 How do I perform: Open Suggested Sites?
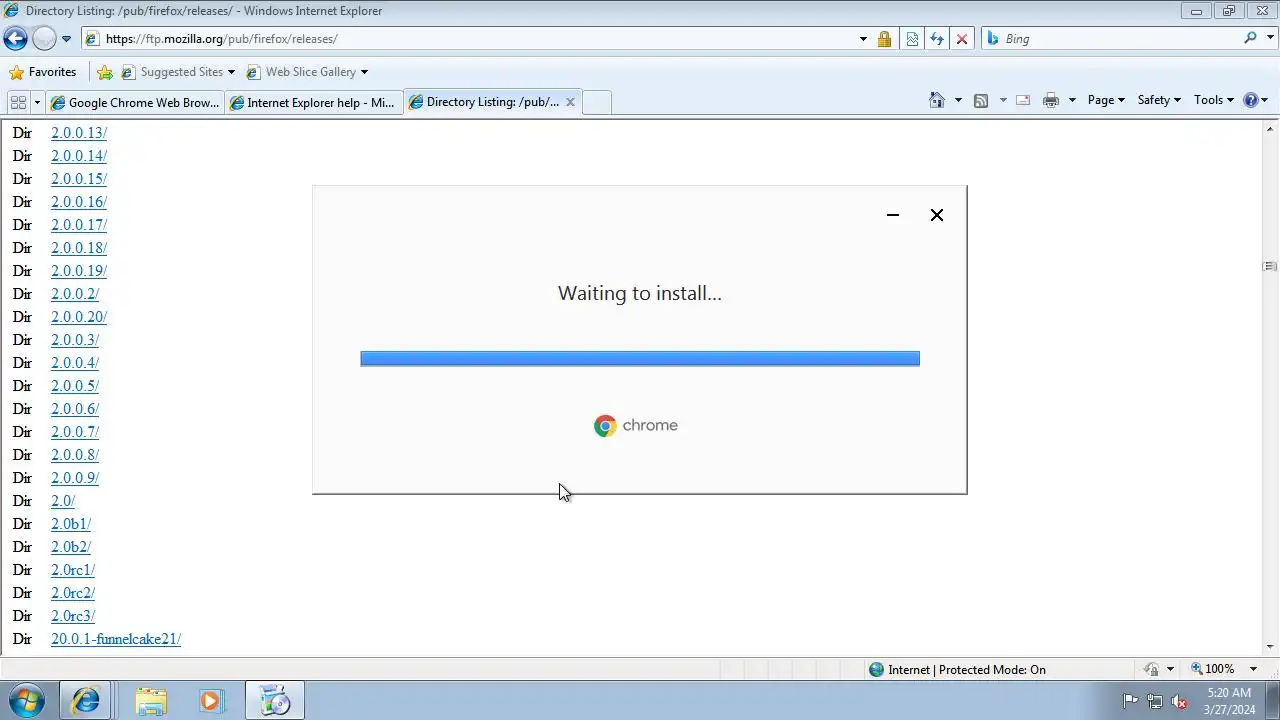(178, 72)
